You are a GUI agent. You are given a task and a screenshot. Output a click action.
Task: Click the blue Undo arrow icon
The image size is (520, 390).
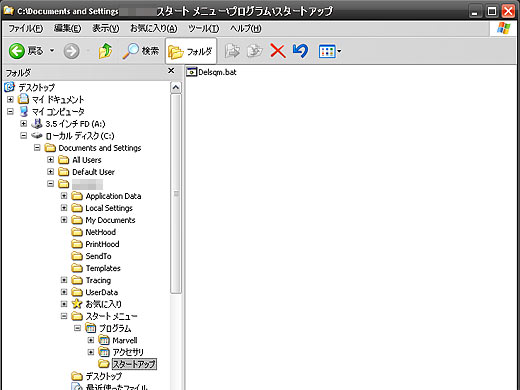300,51
